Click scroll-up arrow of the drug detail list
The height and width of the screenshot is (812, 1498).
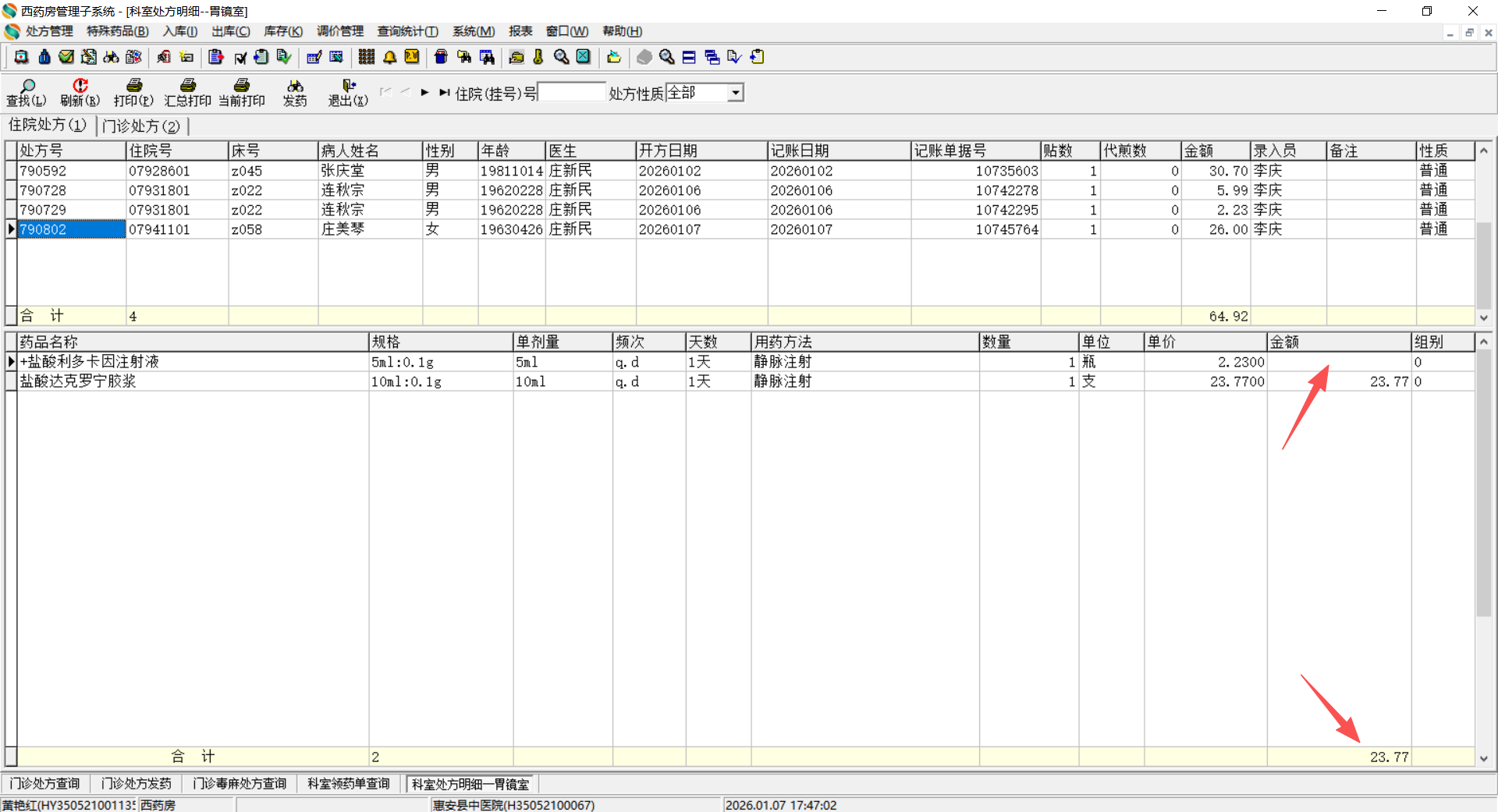1484,342
